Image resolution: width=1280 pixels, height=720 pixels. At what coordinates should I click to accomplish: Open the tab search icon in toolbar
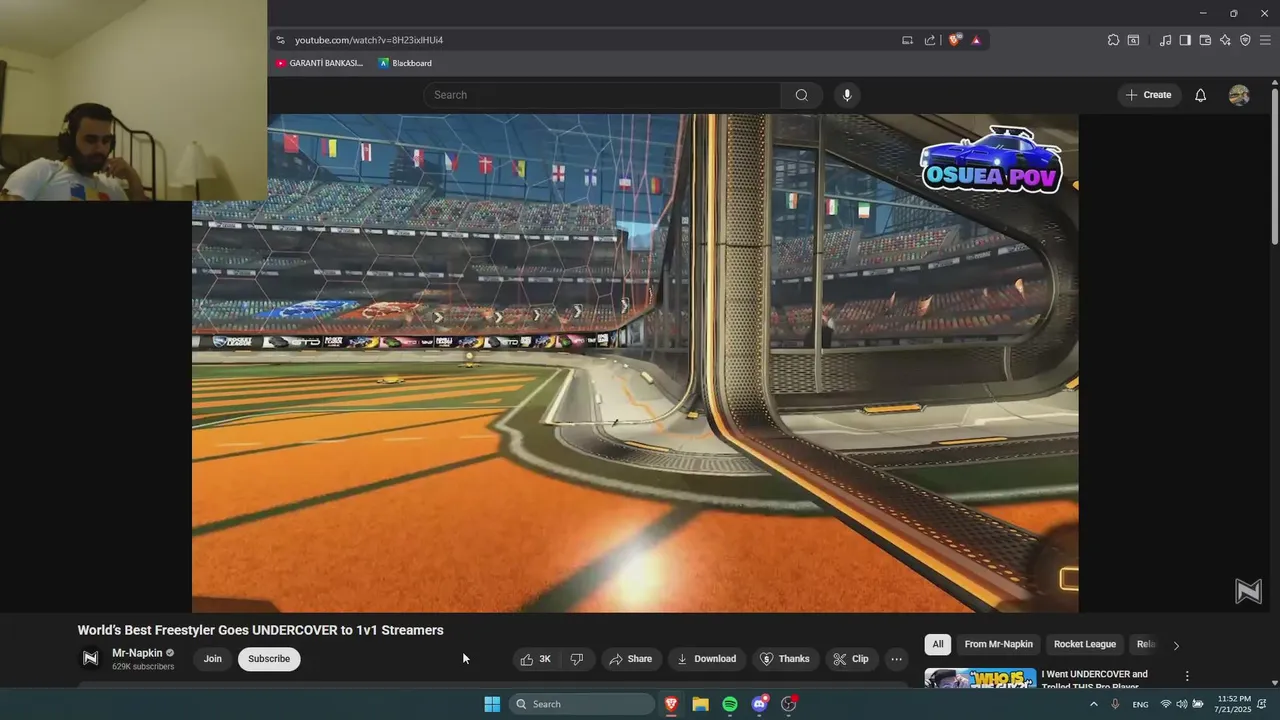coord(1133,40)
